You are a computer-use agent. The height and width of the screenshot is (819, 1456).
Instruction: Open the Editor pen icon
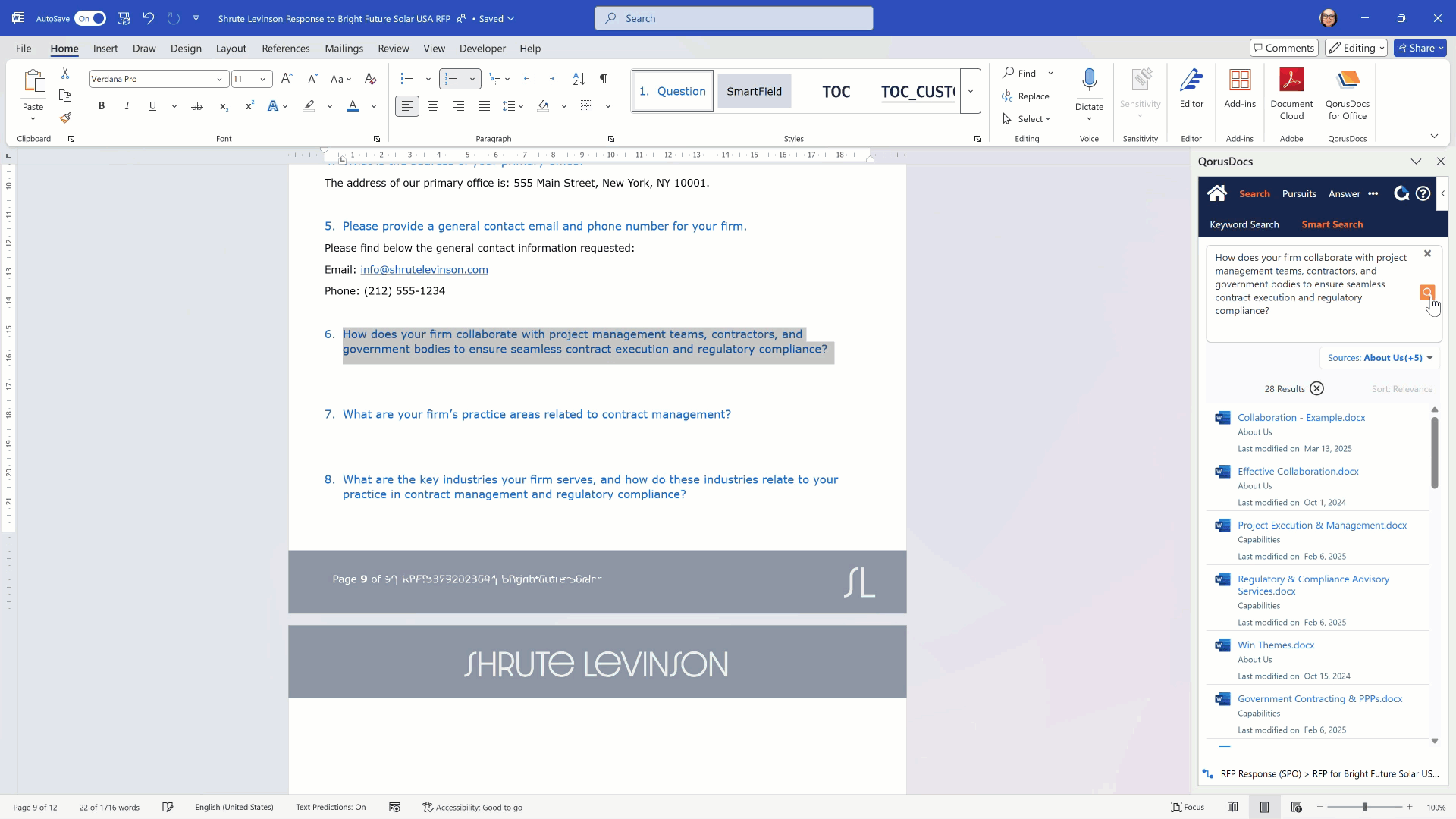coord(1191,80)
